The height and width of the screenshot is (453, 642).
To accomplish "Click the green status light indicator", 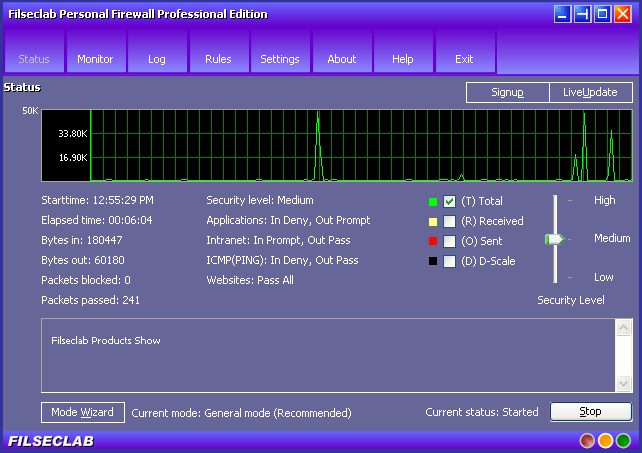I will 623,440.
